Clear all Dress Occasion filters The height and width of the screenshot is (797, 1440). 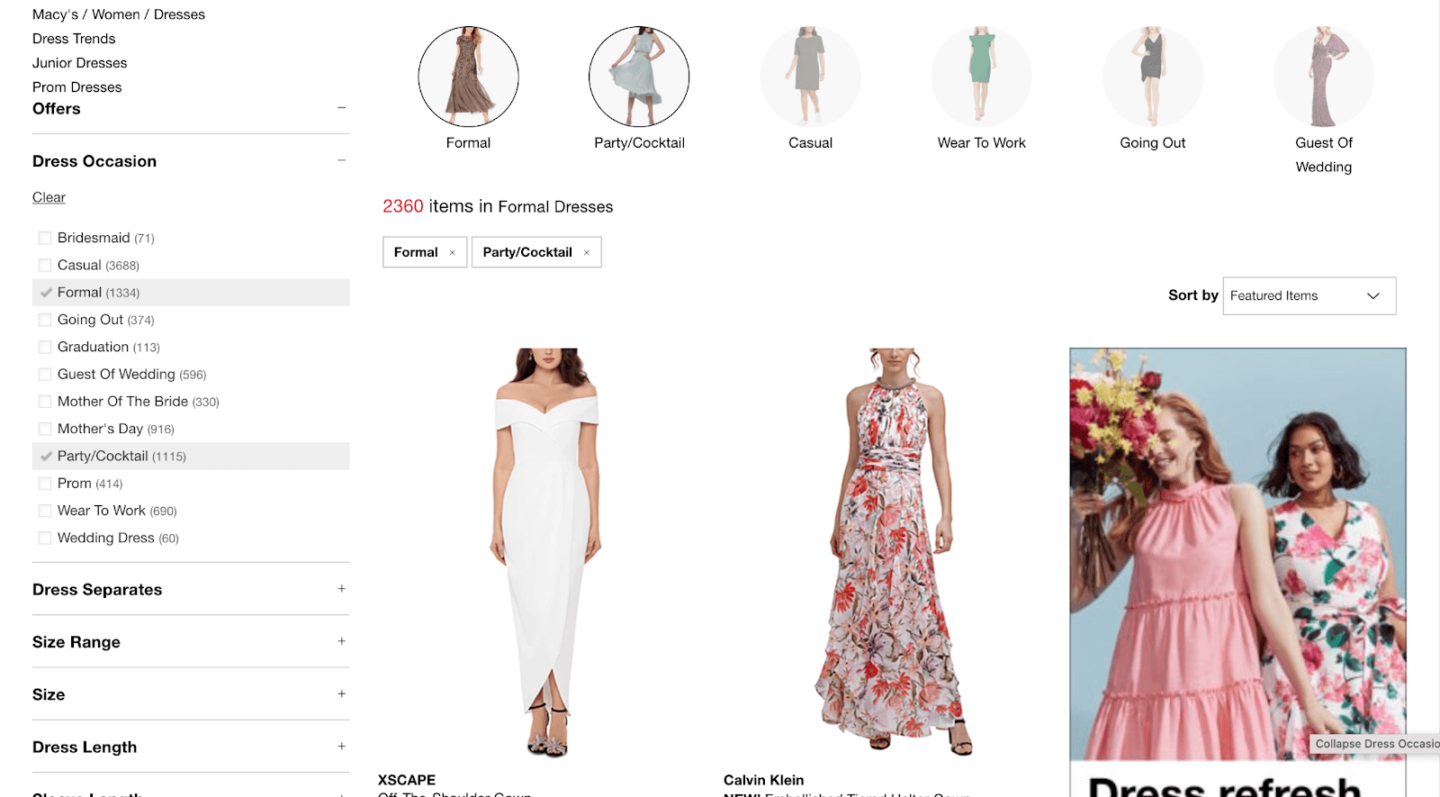(x=48, y=197)
